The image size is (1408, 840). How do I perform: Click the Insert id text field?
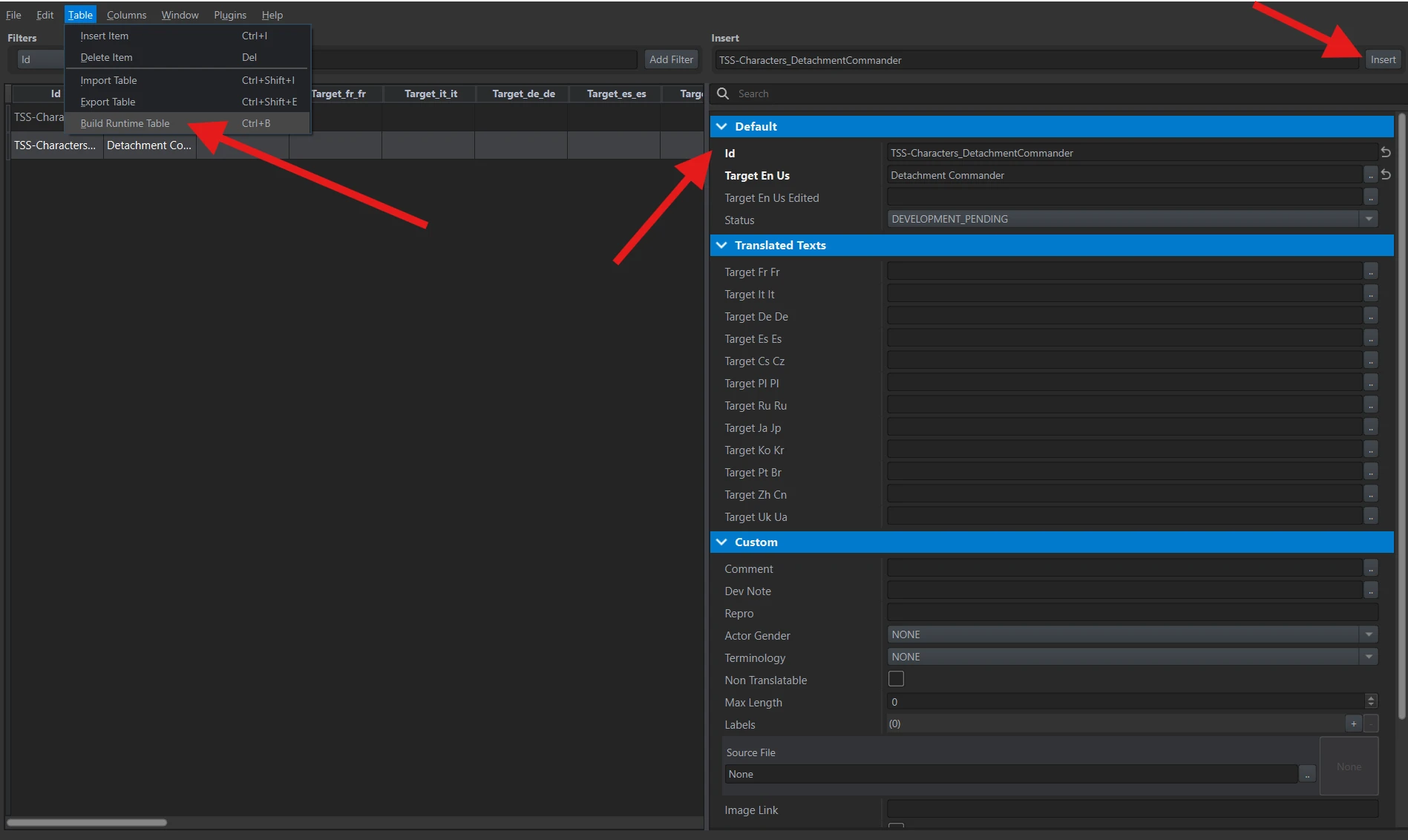click(1037, 60)
